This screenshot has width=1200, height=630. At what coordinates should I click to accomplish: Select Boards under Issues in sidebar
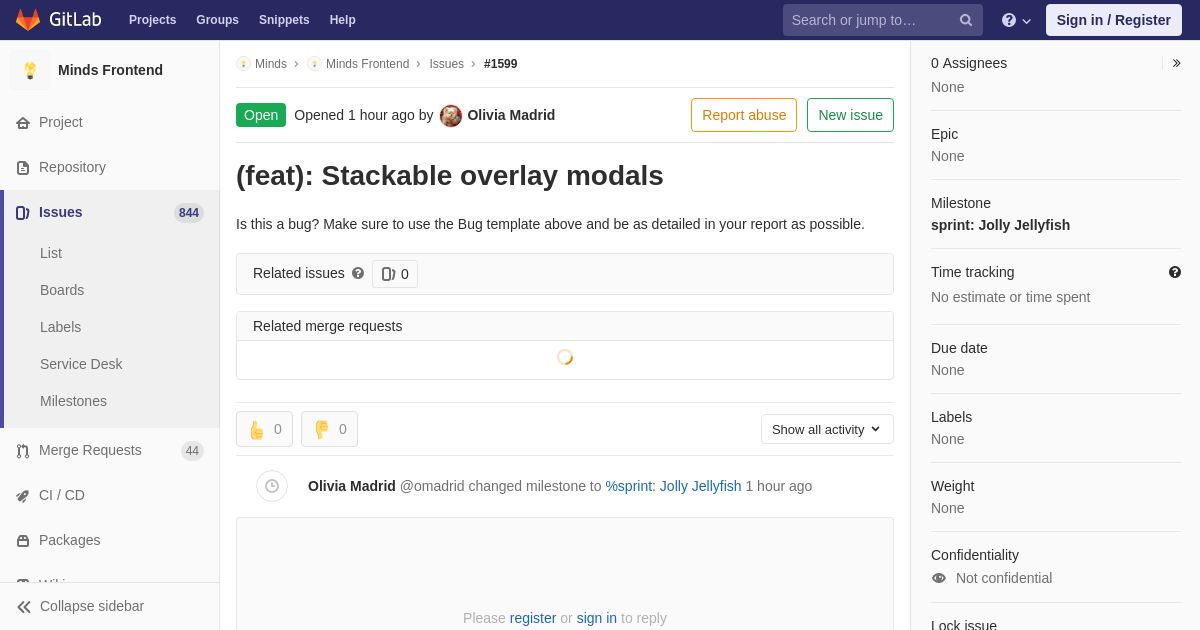tap(62, 290)
